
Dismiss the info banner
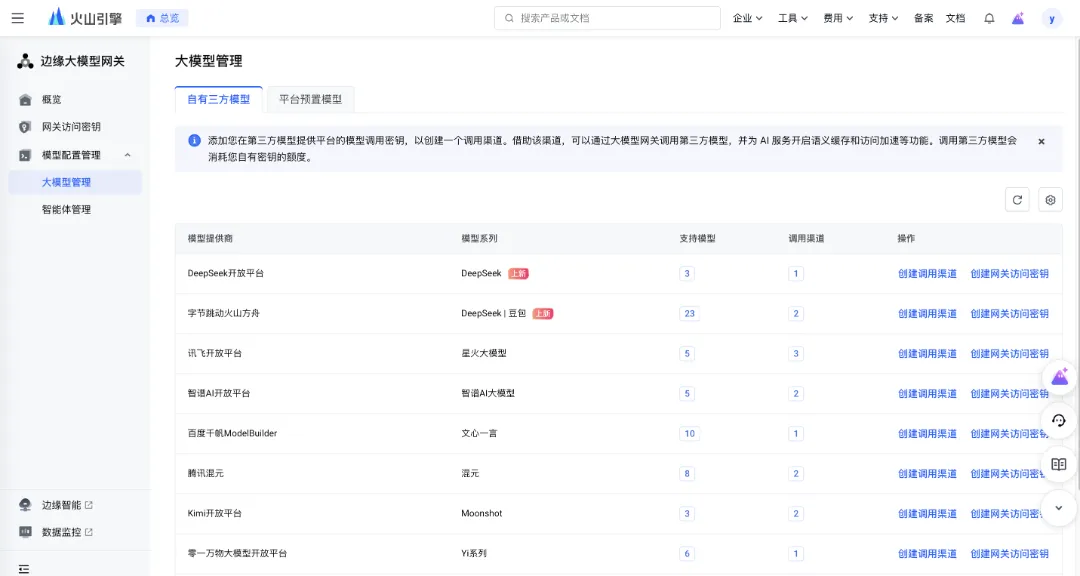click(1041, 142)
